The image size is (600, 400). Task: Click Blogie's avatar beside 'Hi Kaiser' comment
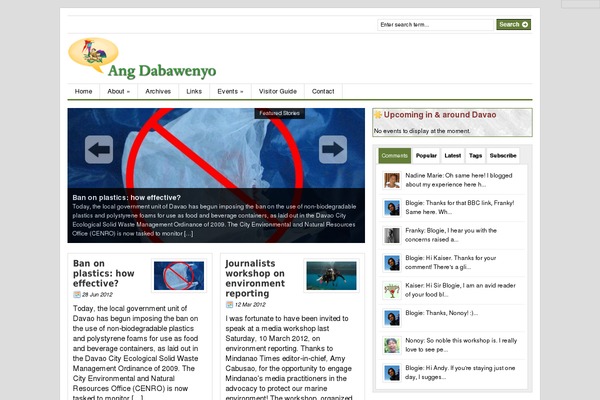point(392,263)
